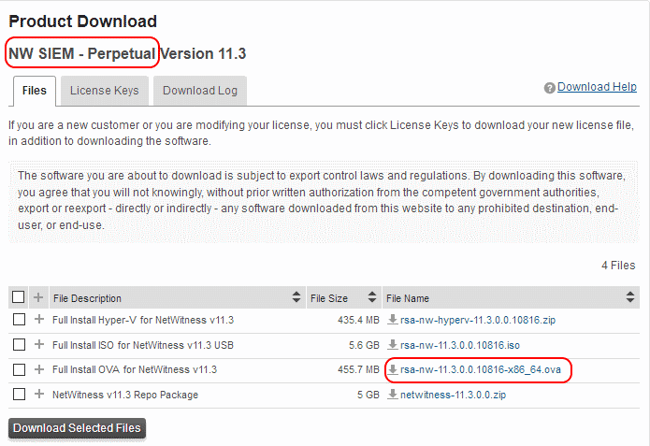The height and width of the screenshot is (446, 650).
Task: Download netwitness-11.3.0.0.zip file link
Action: [453, 395]
